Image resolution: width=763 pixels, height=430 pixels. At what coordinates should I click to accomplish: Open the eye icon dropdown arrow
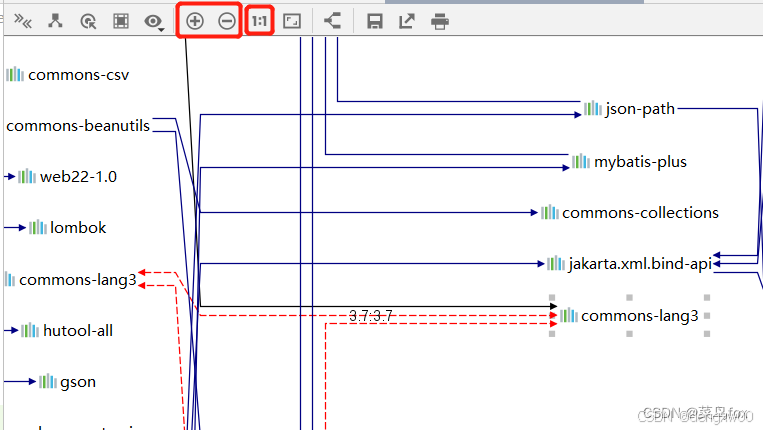(x=162, y=30)
